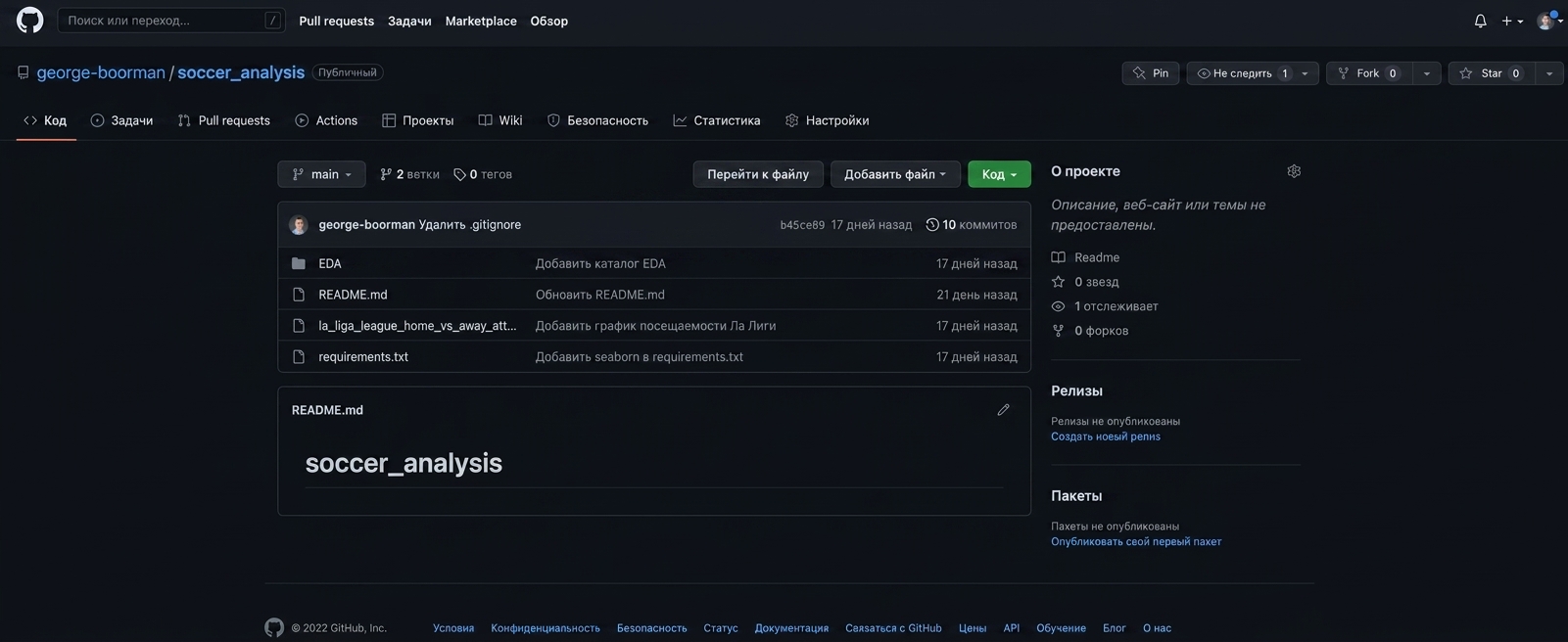Switch to the Wiki tab
The image size is (1568, 642).
[x=500, y=120]
